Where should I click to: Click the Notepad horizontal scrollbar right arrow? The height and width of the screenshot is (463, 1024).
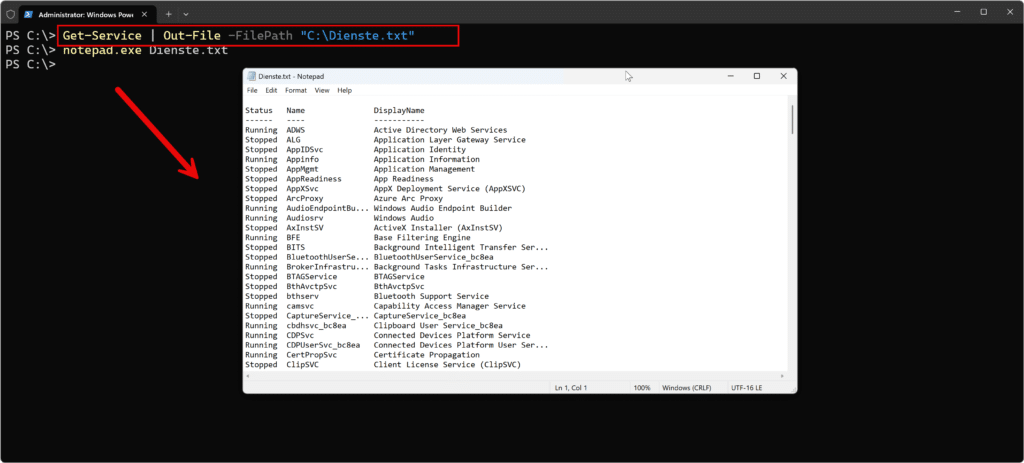click(782, 376)
